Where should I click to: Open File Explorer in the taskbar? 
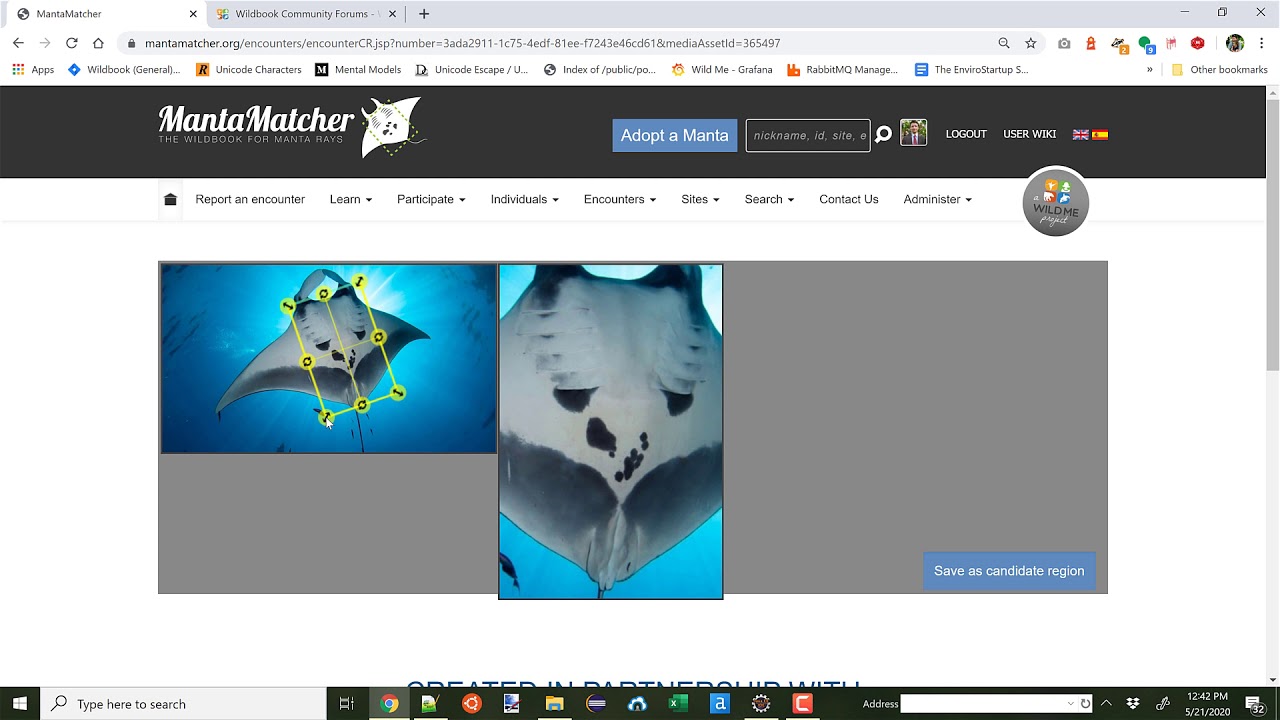coord(554,704)
